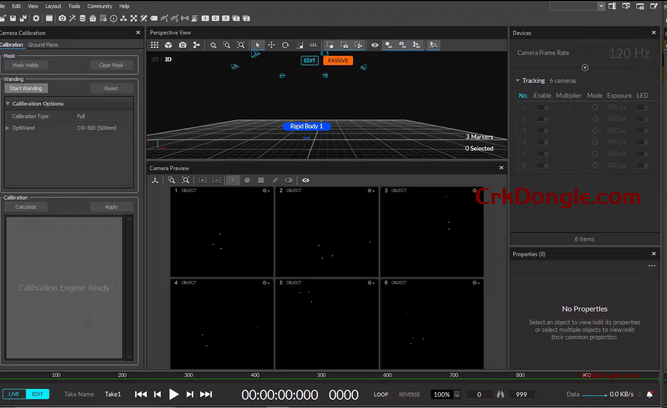Collapse the Calibration Options section
This screenshot has width=667, height=408.
(8, 103)
